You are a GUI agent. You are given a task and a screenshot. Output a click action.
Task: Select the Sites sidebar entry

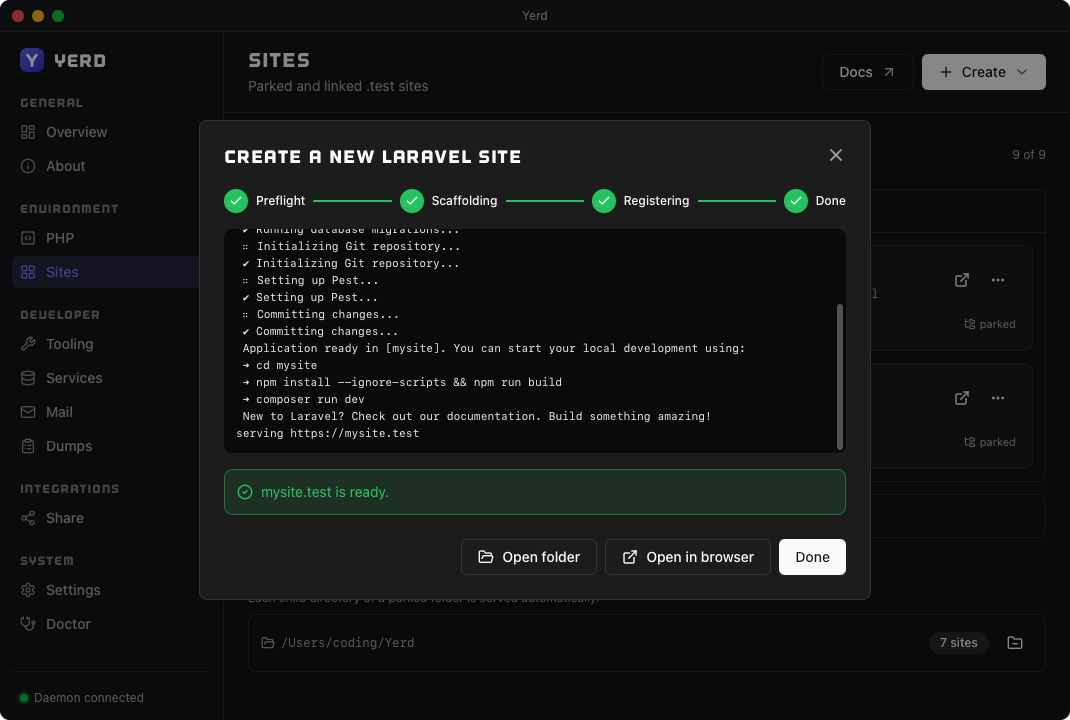coord(105,272)
